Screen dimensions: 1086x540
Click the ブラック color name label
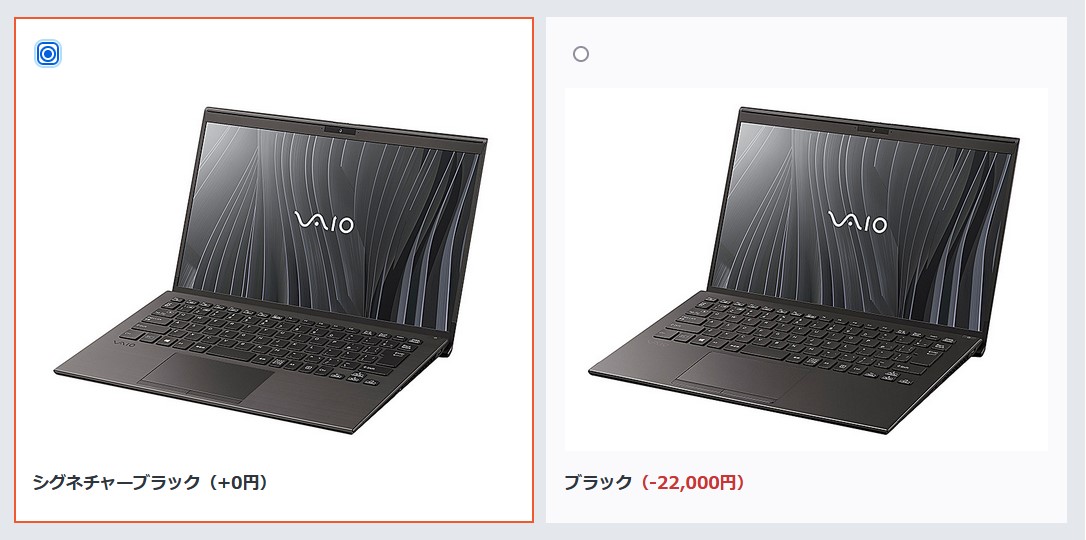pyautogui.click(x=598, y=483)
